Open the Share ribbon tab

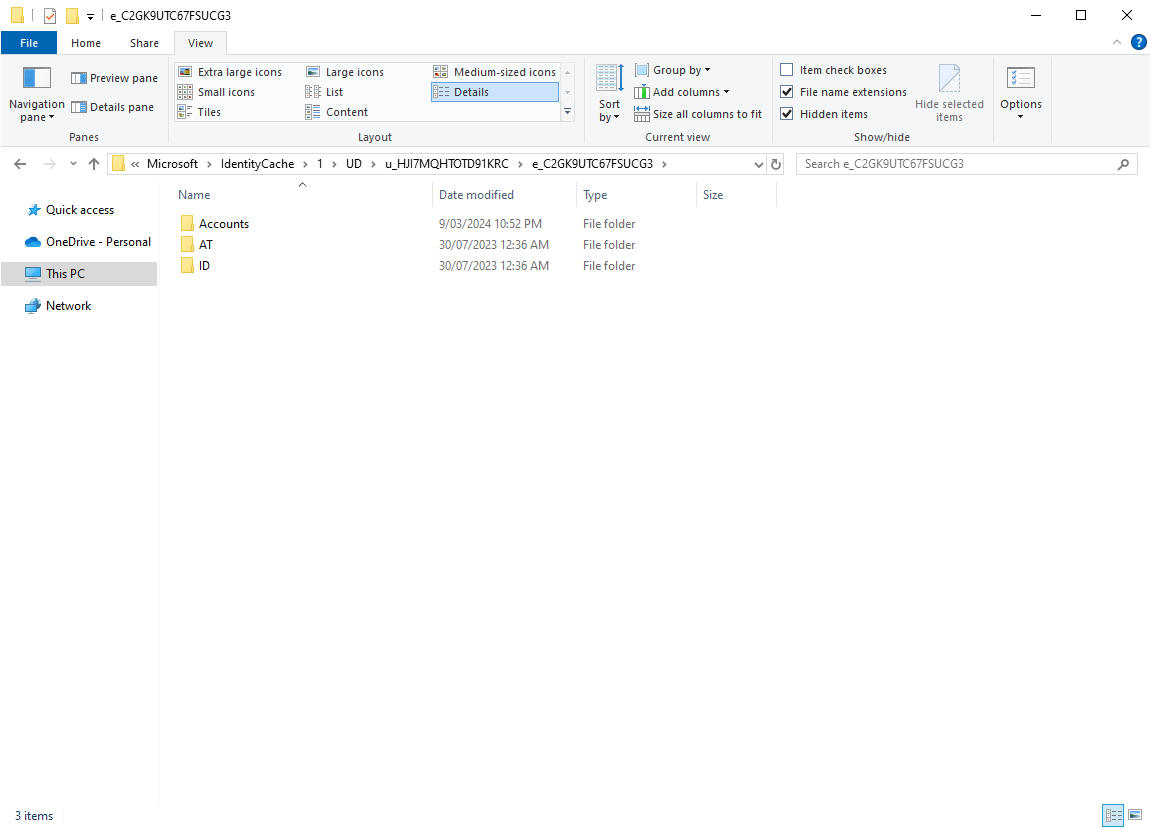(x=144, y=43)
